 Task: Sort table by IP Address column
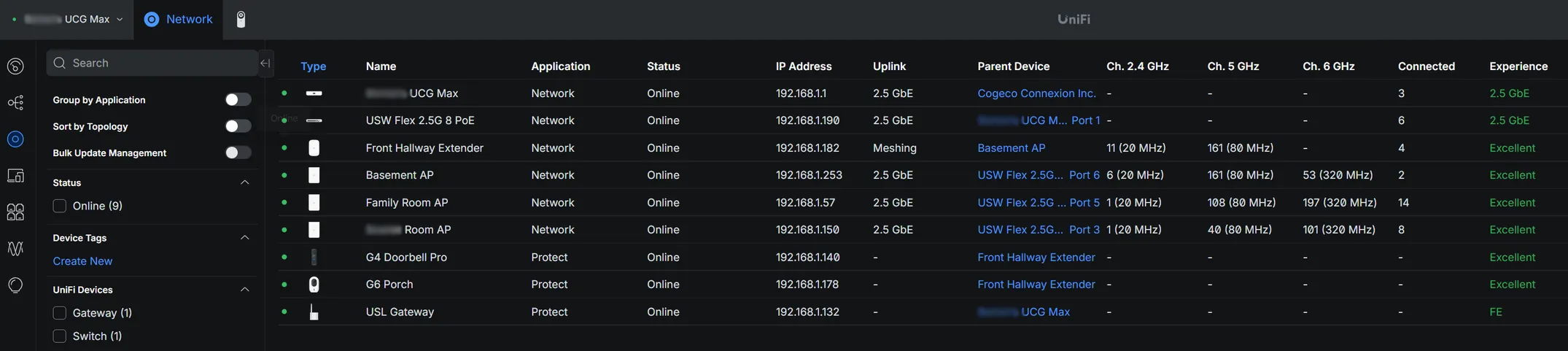click(x=803, y=66)
